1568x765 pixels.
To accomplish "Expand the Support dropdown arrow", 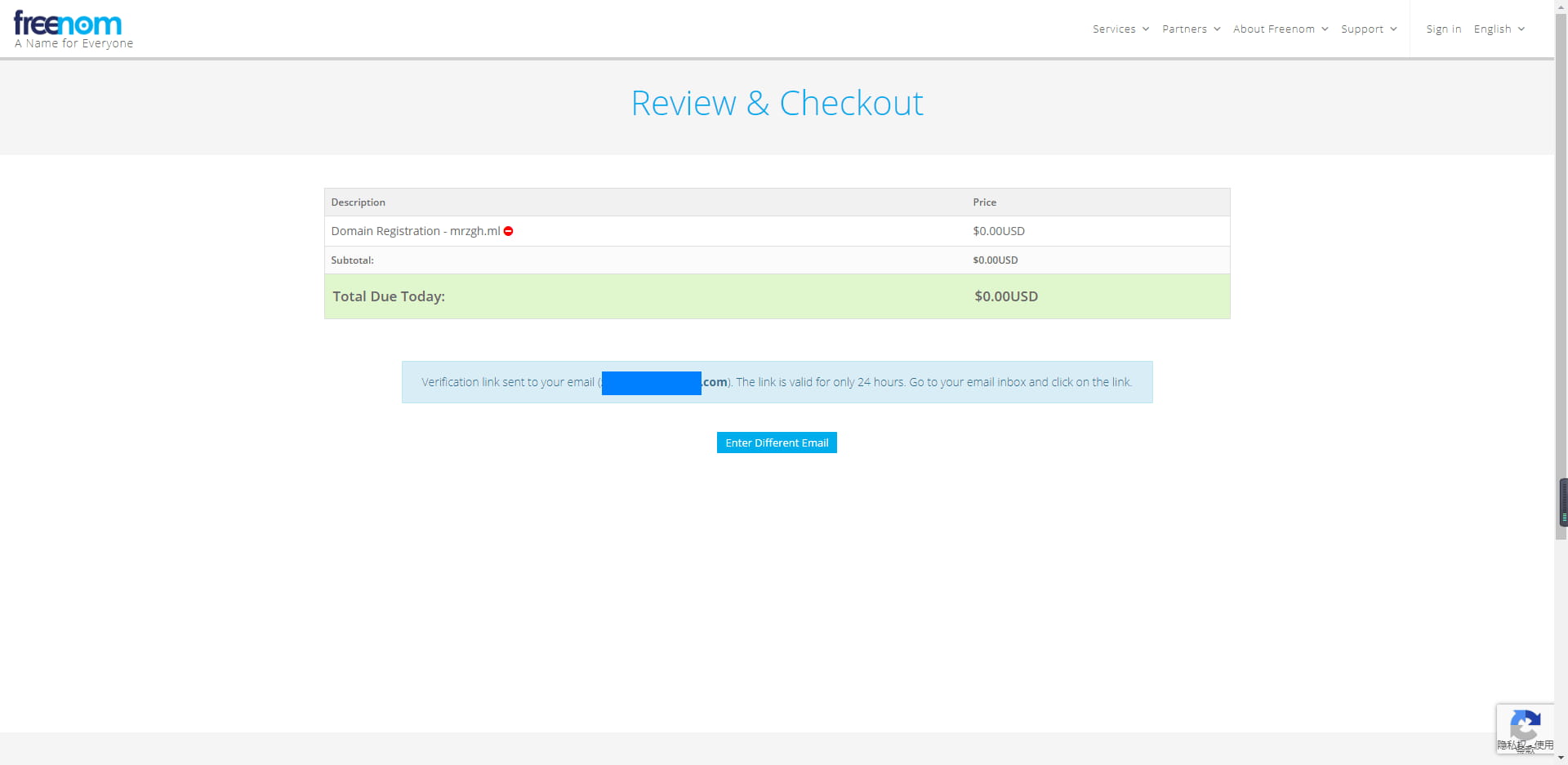I will [1393, 29].
